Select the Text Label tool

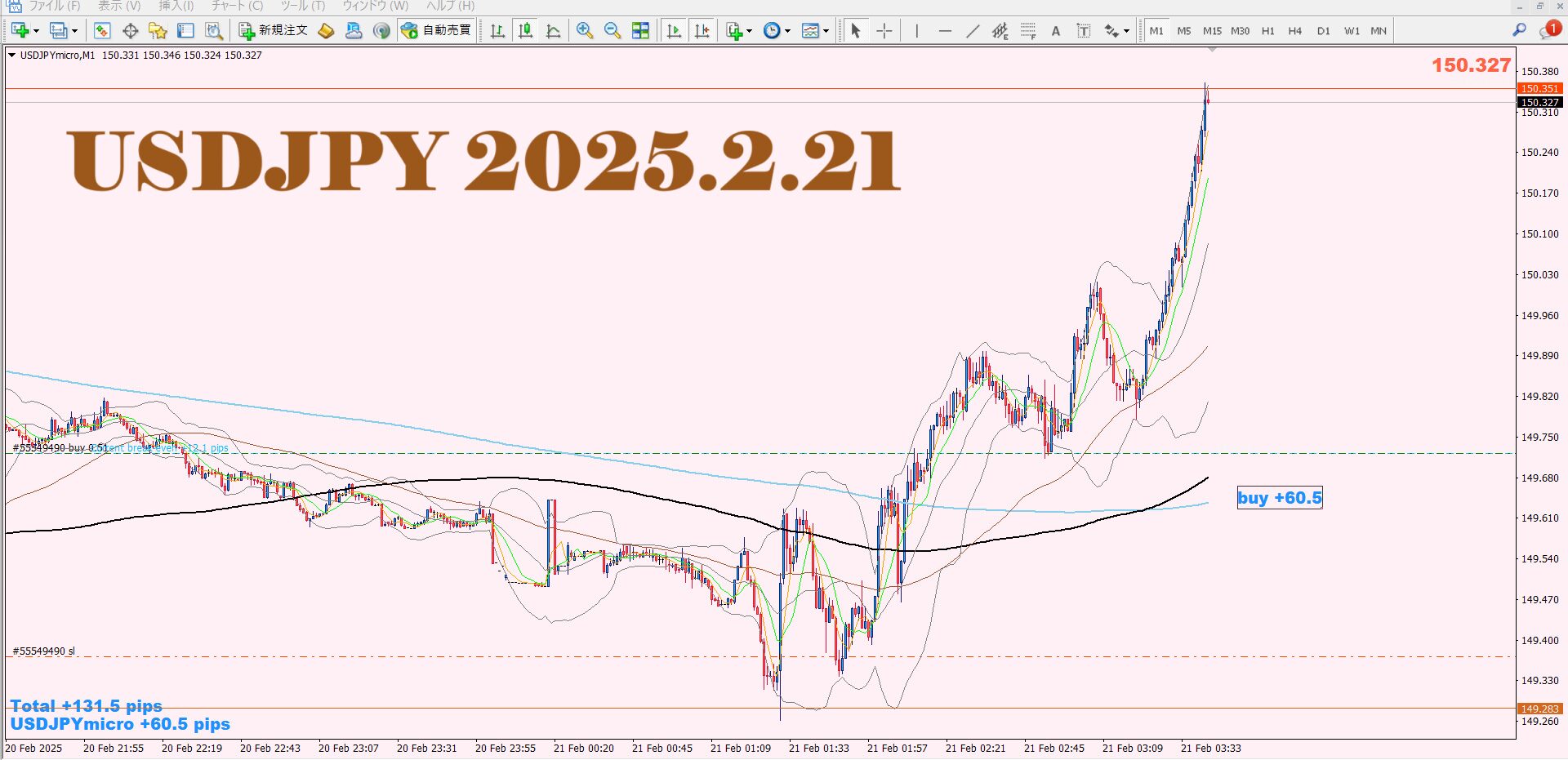tap(1084, 31)
